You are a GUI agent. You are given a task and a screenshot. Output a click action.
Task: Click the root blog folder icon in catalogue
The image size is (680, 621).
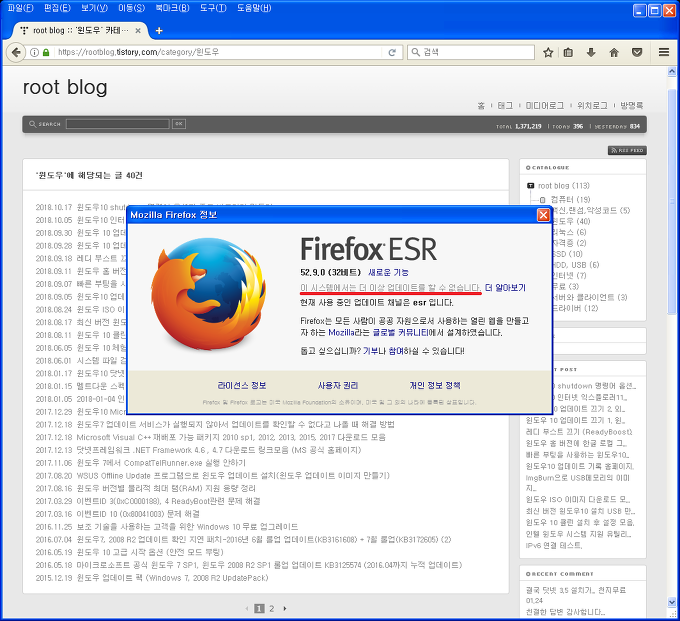tap(530, 186)
